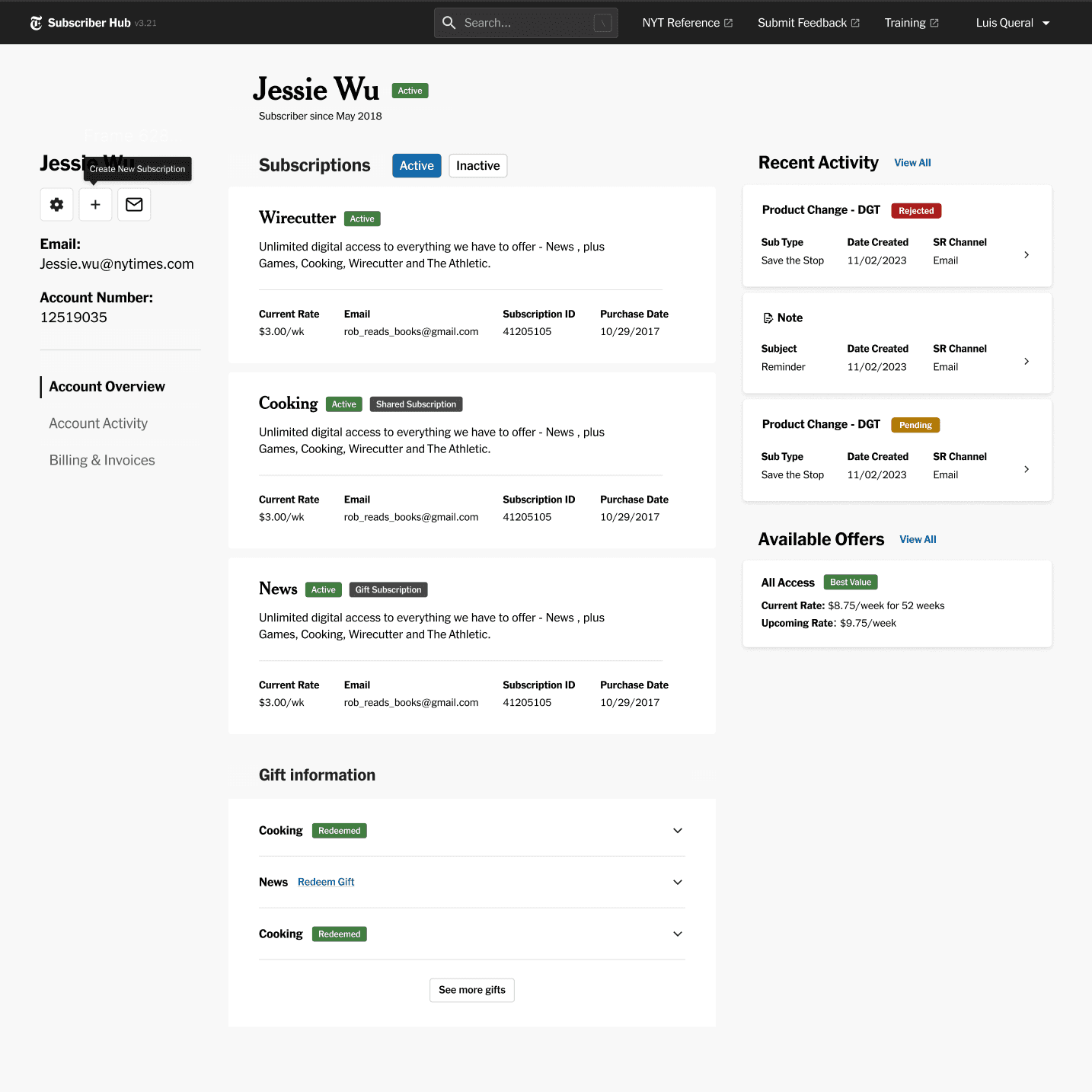View all Available Offers
This screenshot has width=1092, height=1092.
click(x=918, y=539)
